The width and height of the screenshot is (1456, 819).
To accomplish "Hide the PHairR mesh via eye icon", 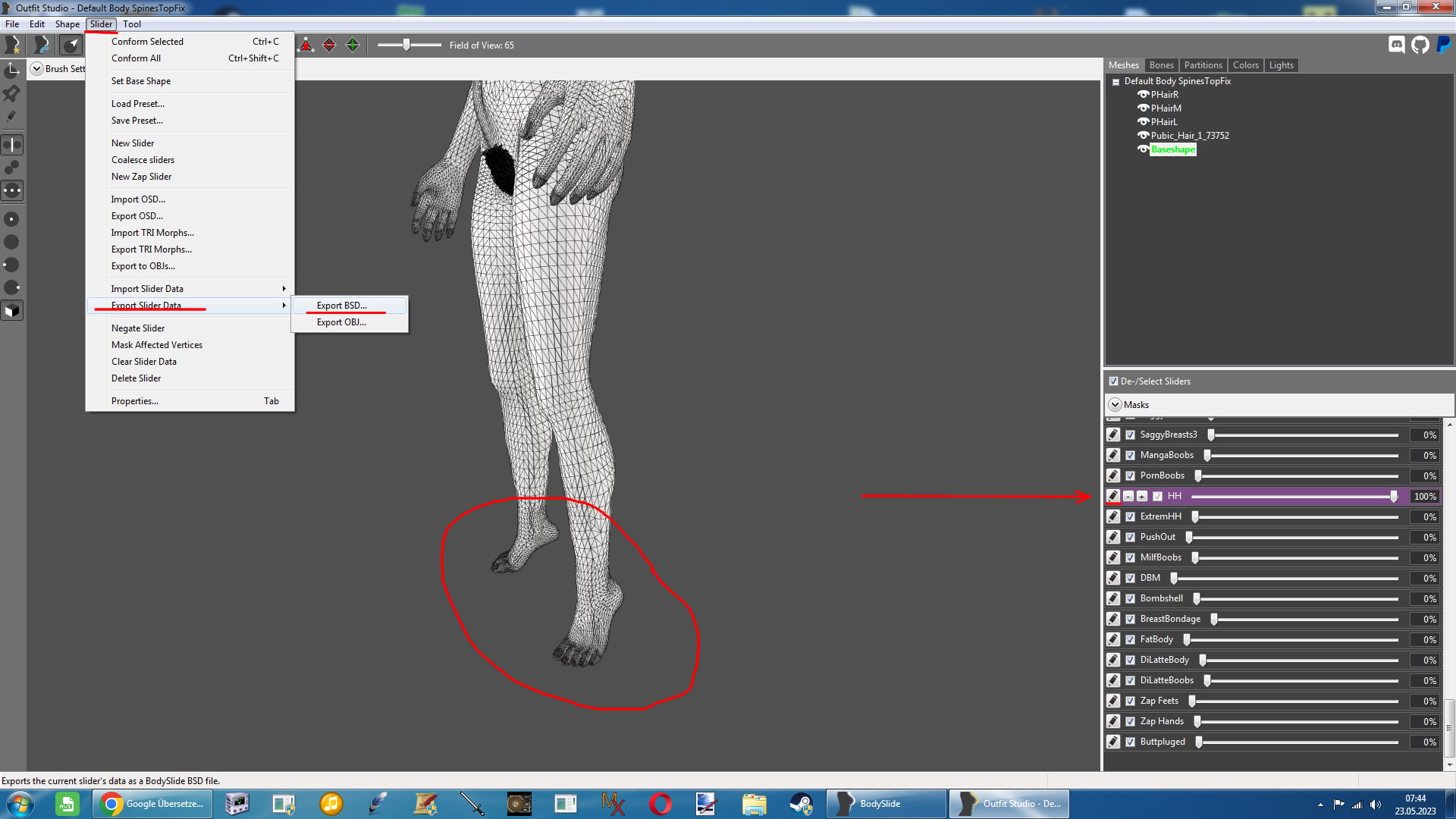I will tap(1143, 95).
